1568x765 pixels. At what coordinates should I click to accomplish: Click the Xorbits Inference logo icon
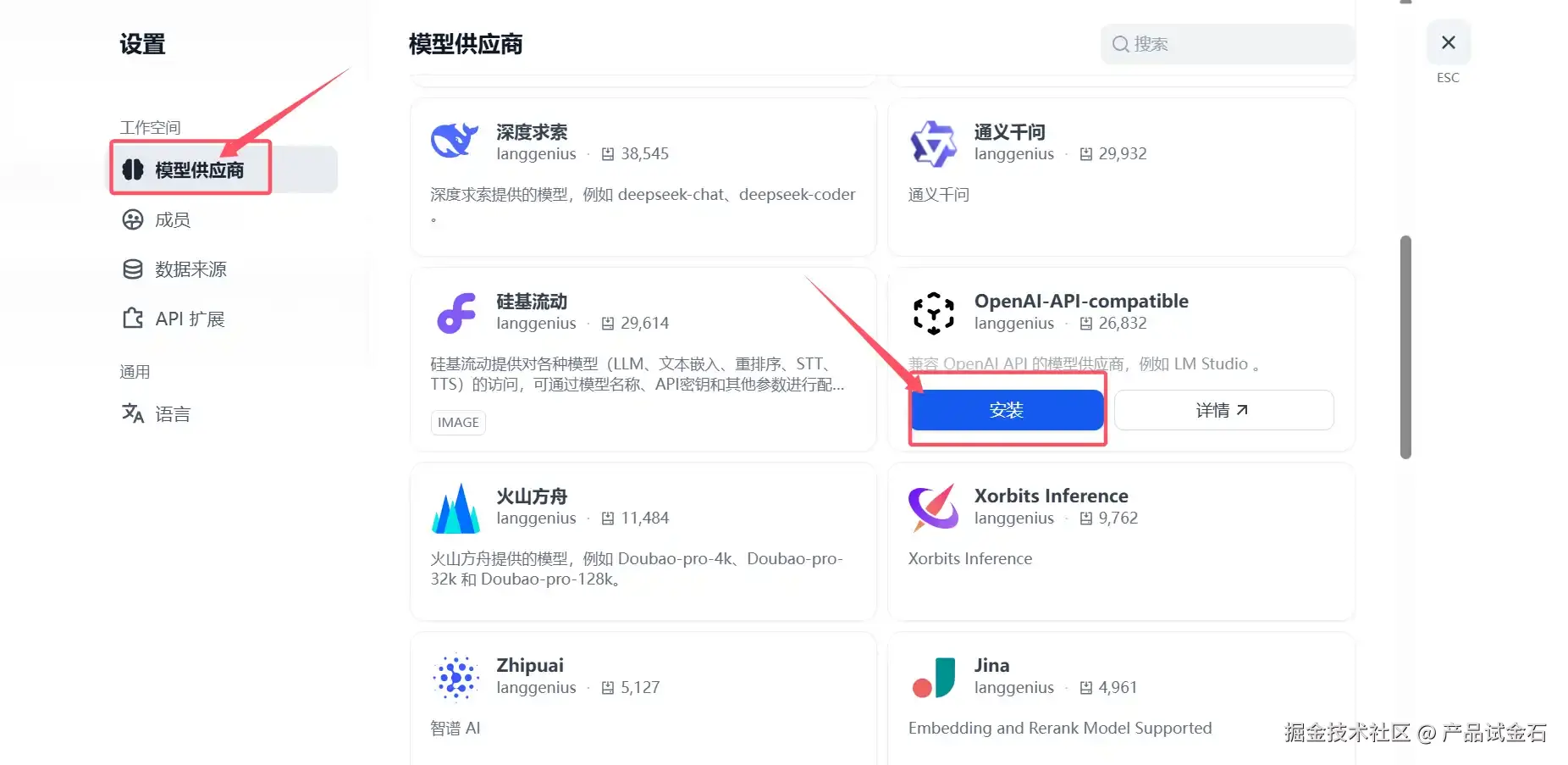point(933,507)
